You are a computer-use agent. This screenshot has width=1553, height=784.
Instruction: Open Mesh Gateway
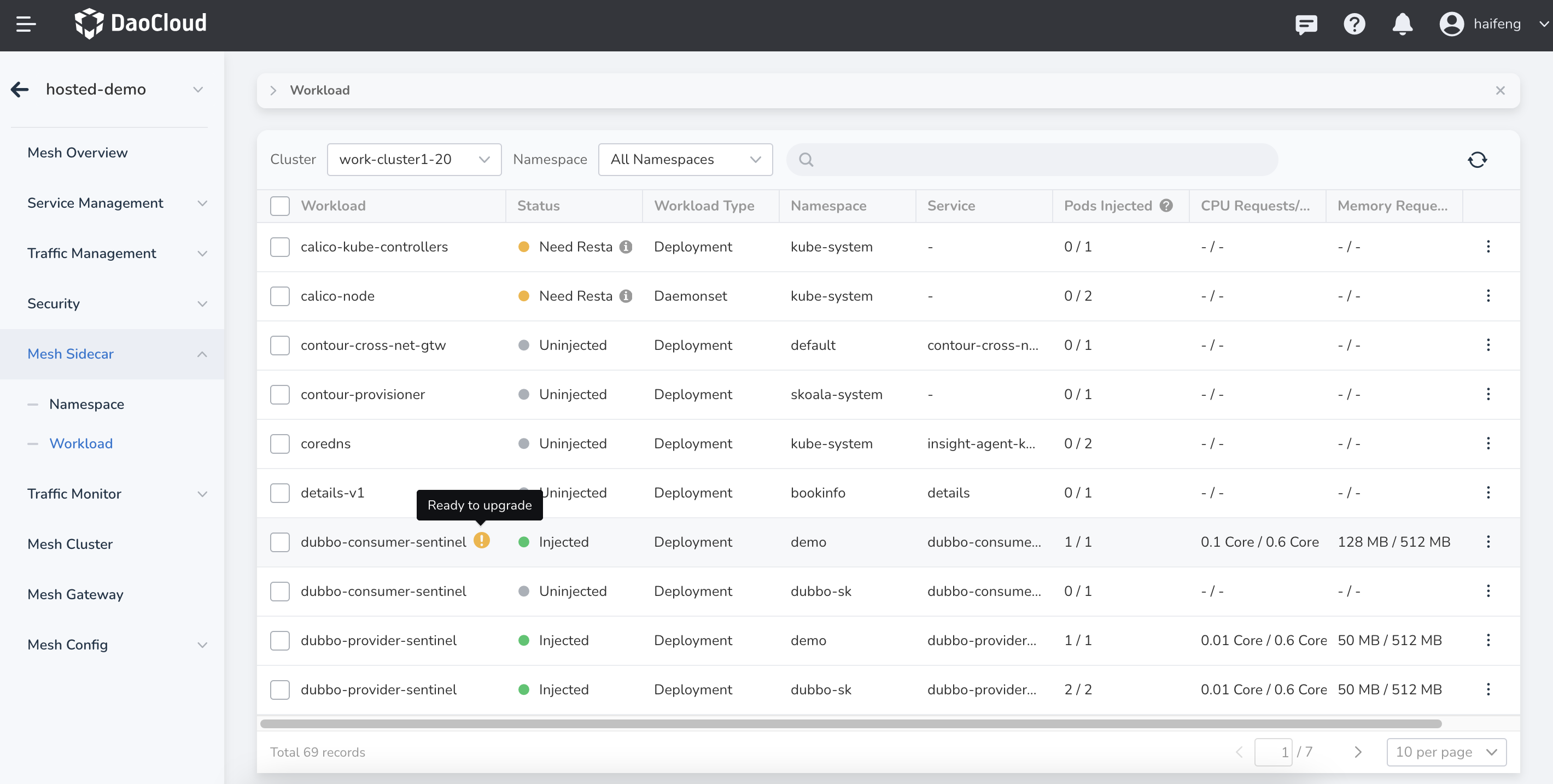point(75,595)
